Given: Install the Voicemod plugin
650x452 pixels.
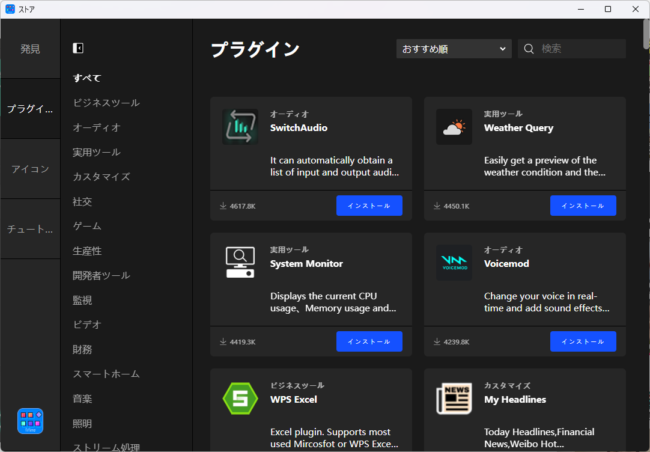Looking at the screenshot, I should pyautogui.click(x=583, y=342).
